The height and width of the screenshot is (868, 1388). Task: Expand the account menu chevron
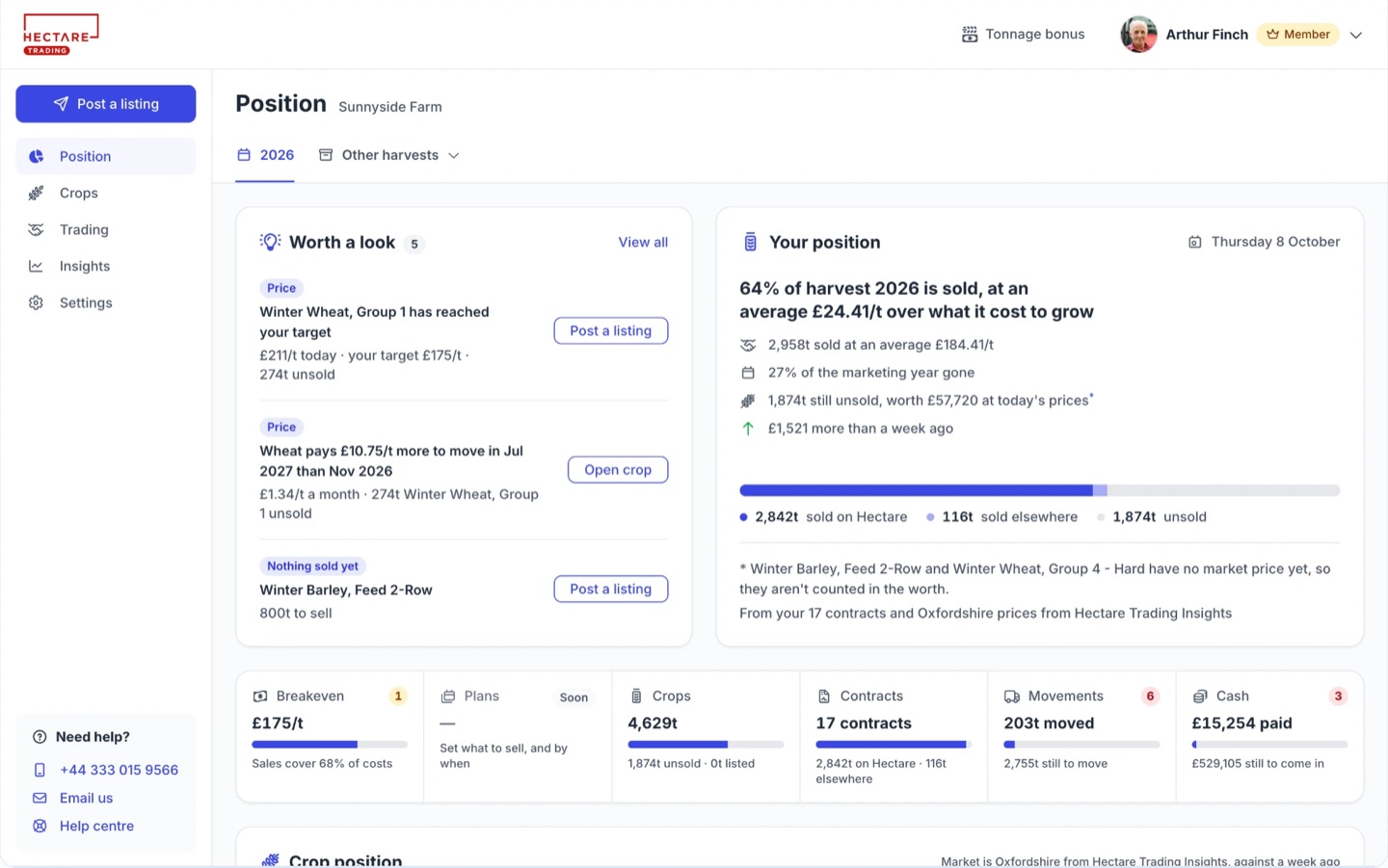pyautogui.click(x=1356, y=35)
